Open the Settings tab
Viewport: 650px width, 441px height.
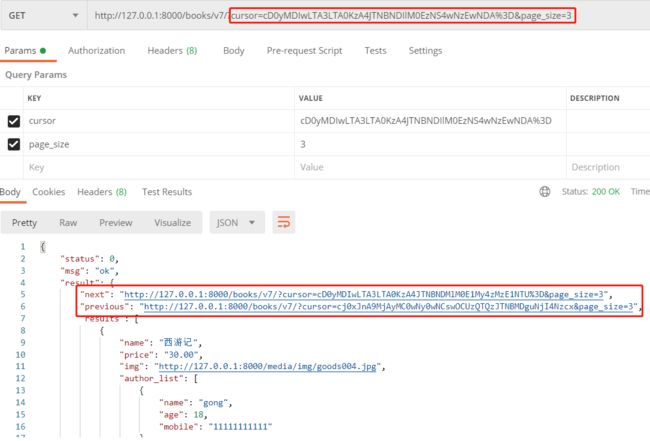point(425,51)
